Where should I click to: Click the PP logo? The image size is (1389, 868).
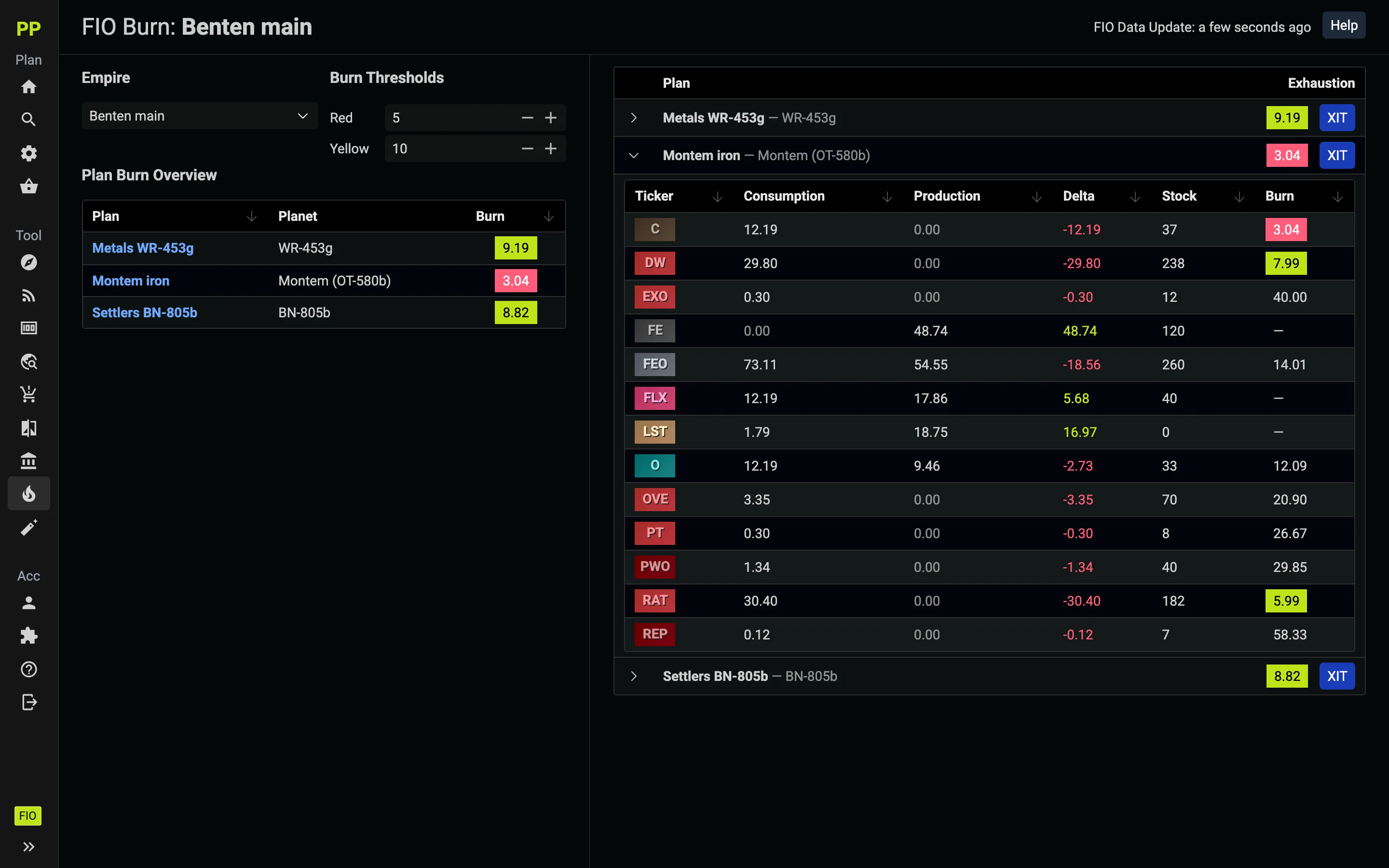[x=28, y=28]
